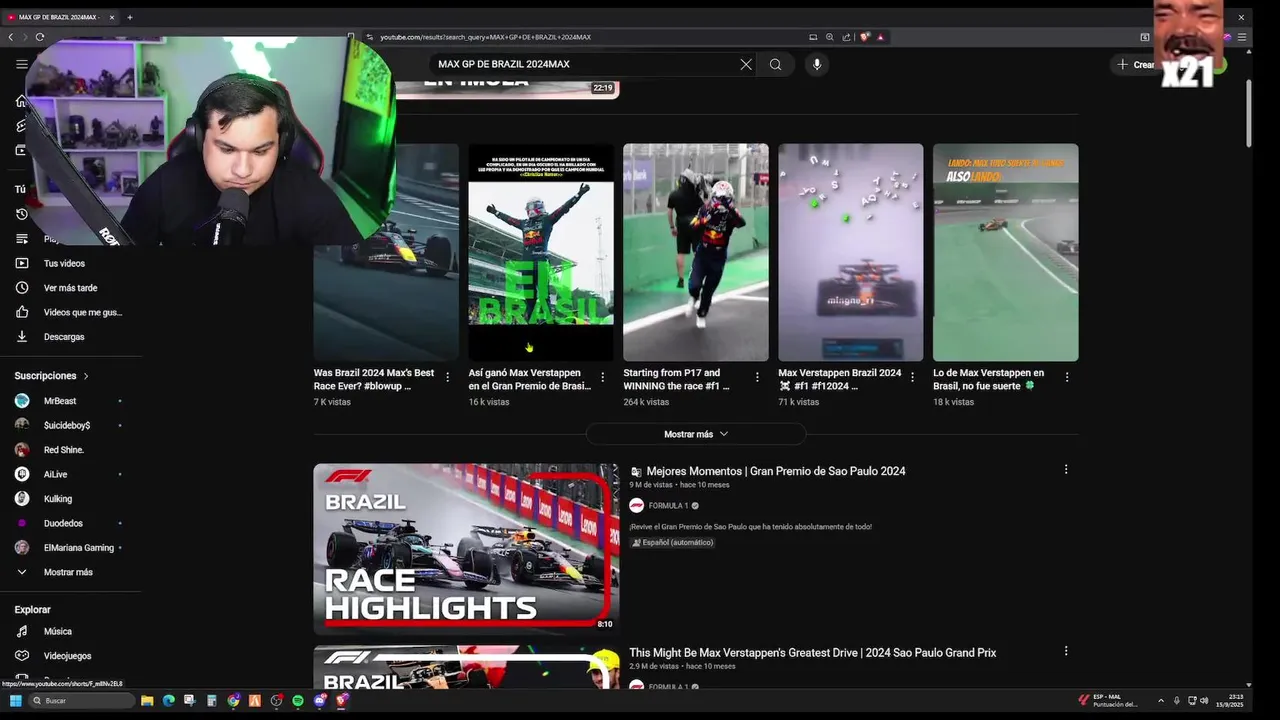Open Discord from the taskbar
The width and height of the screenshot is (1280, 720).
point(320,701)
